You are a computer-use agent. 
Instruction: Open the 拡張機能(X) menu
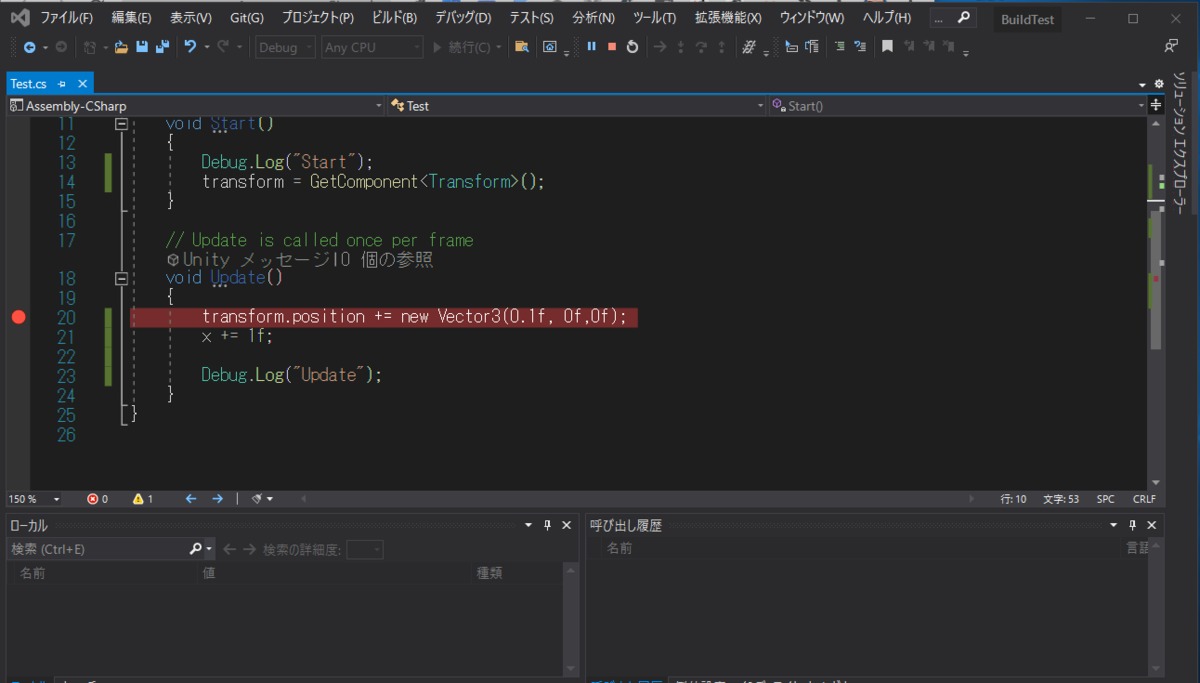click(728, 18)
